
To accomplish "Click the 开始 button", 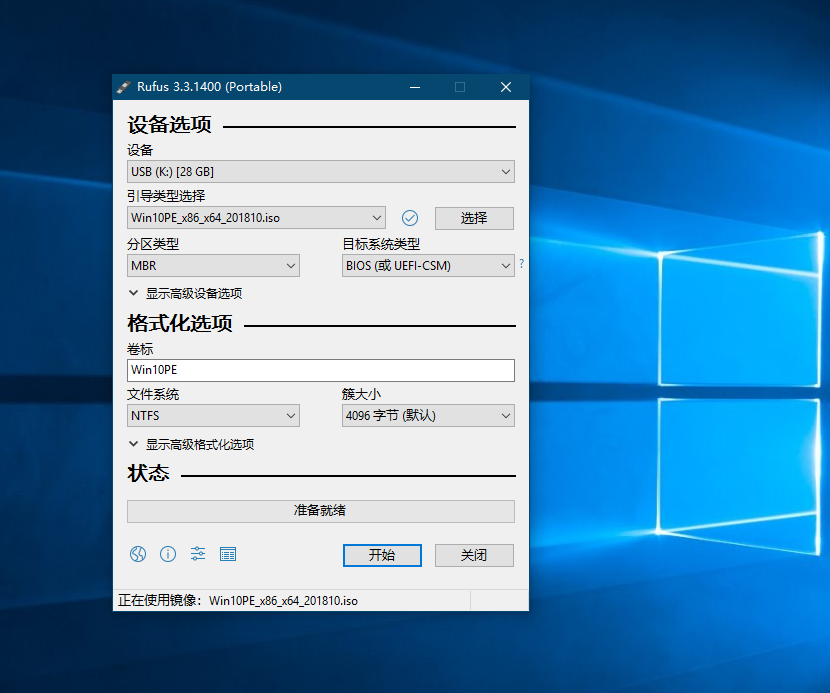I will pos(382,555).
